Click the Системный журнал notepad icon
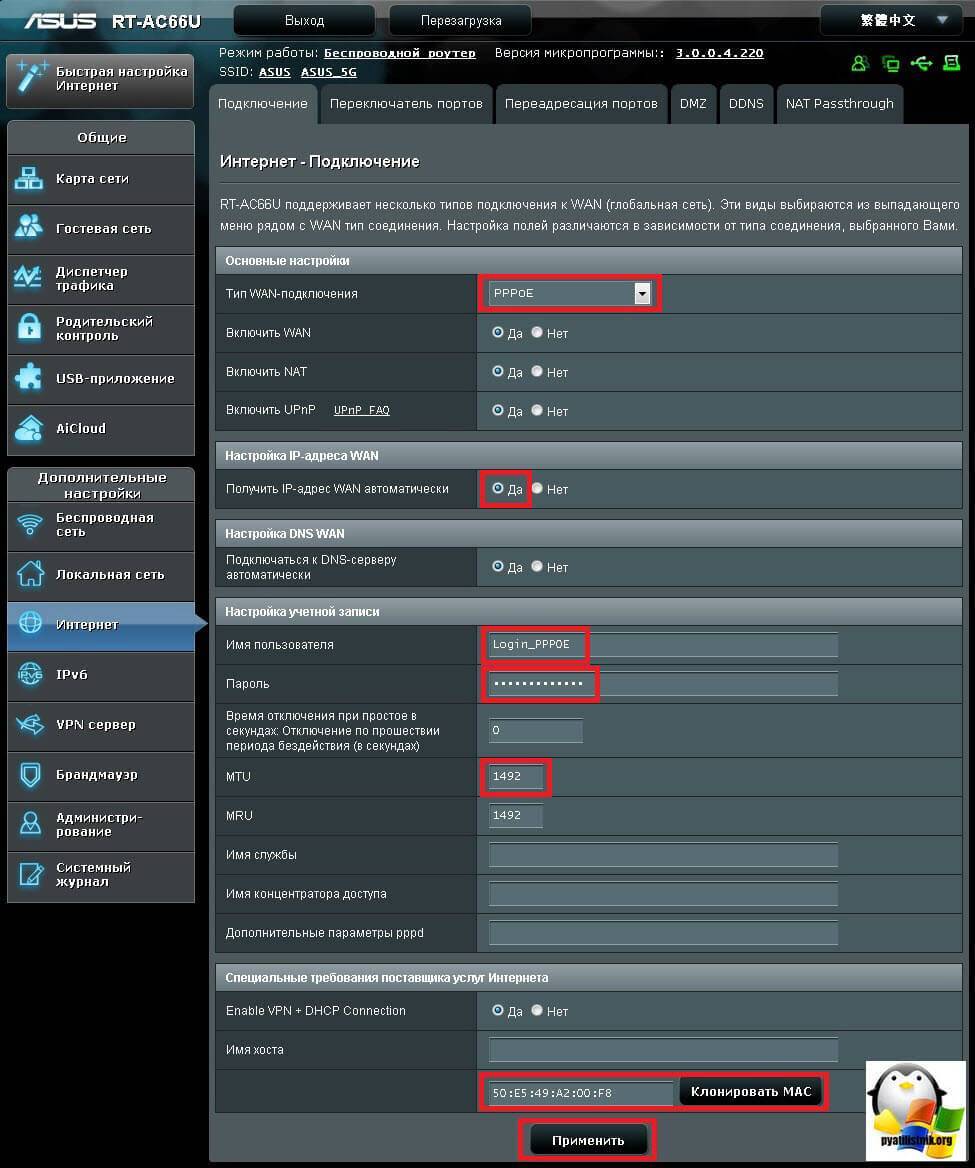The height and width of the screenshot is (1168, 975). pos(30,875)
